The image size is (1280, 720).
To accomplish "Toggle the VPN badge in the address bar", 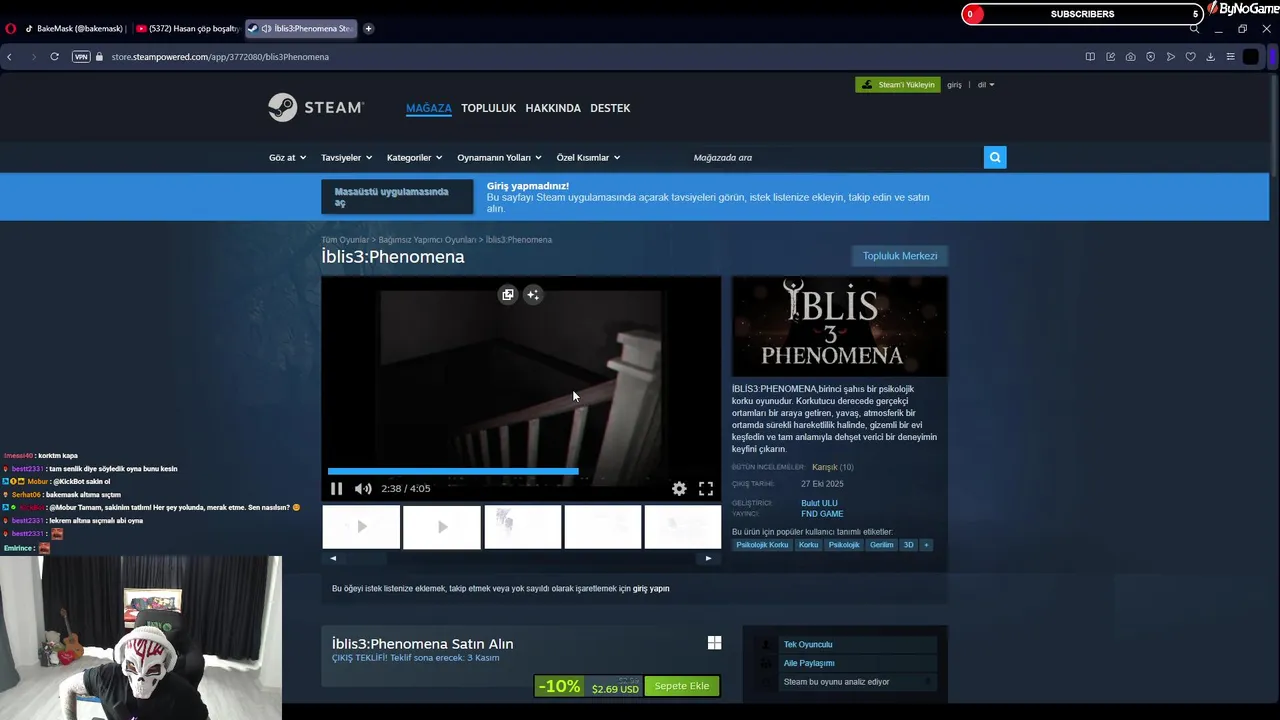I will (81, 57).
